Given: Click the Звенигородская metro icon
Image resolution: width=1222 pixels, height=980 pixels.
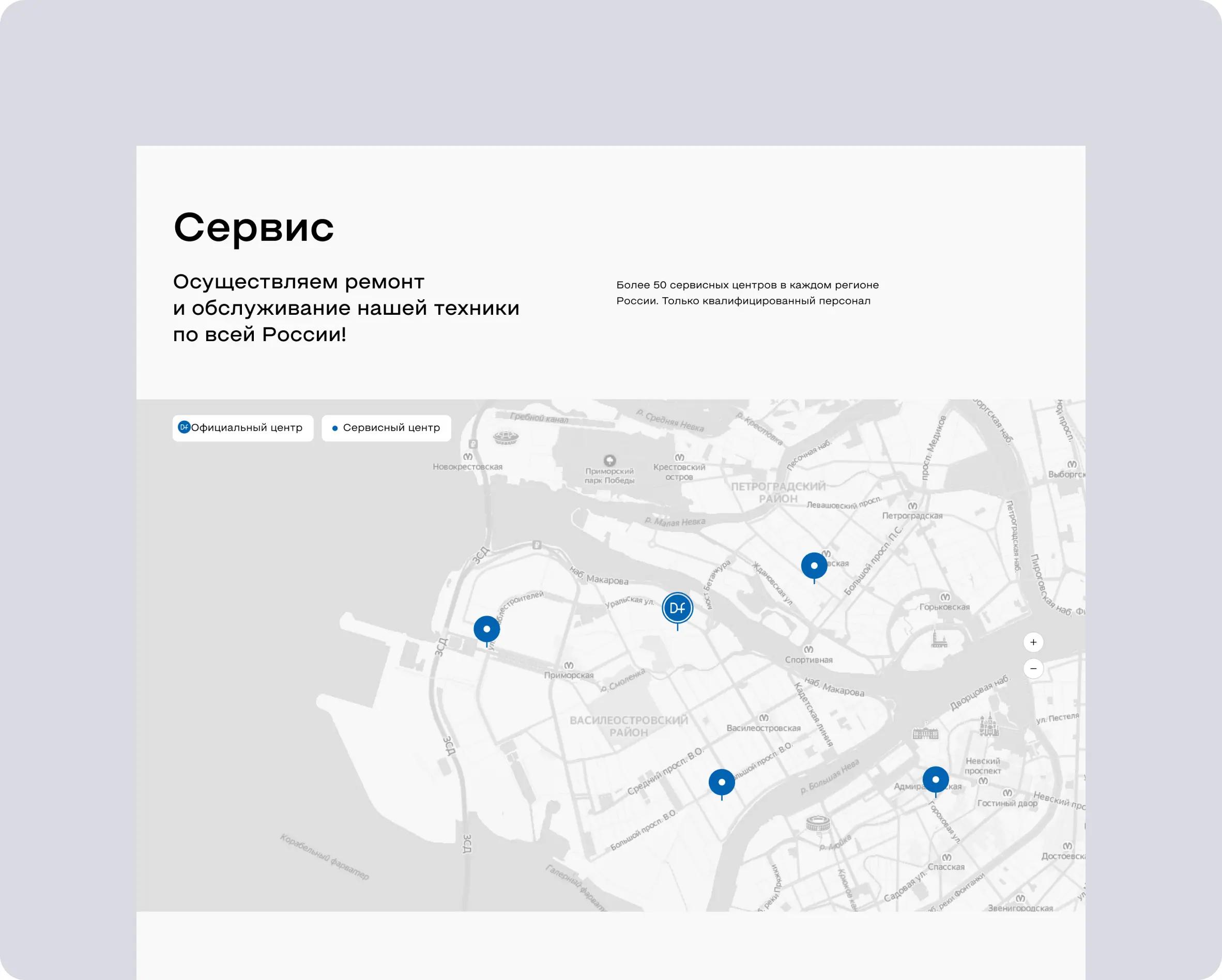Looking at the screenshot, I should [x=1020, y=898].
